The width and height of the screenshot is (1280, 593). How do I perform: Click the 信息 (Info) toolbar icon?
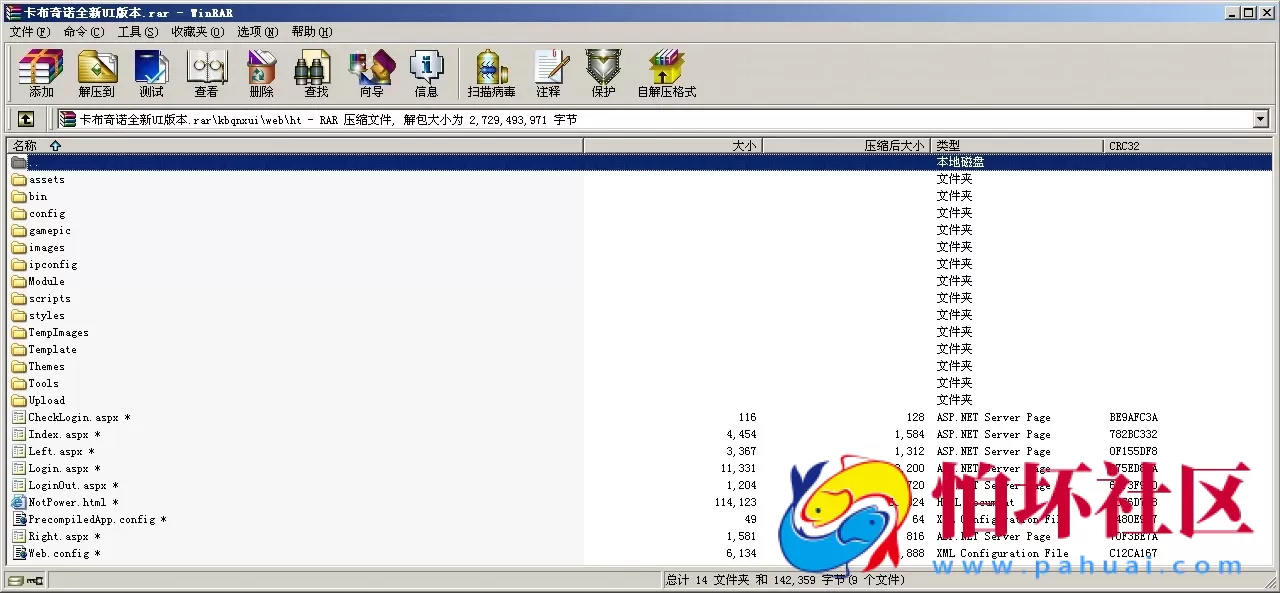pos(427,70)
